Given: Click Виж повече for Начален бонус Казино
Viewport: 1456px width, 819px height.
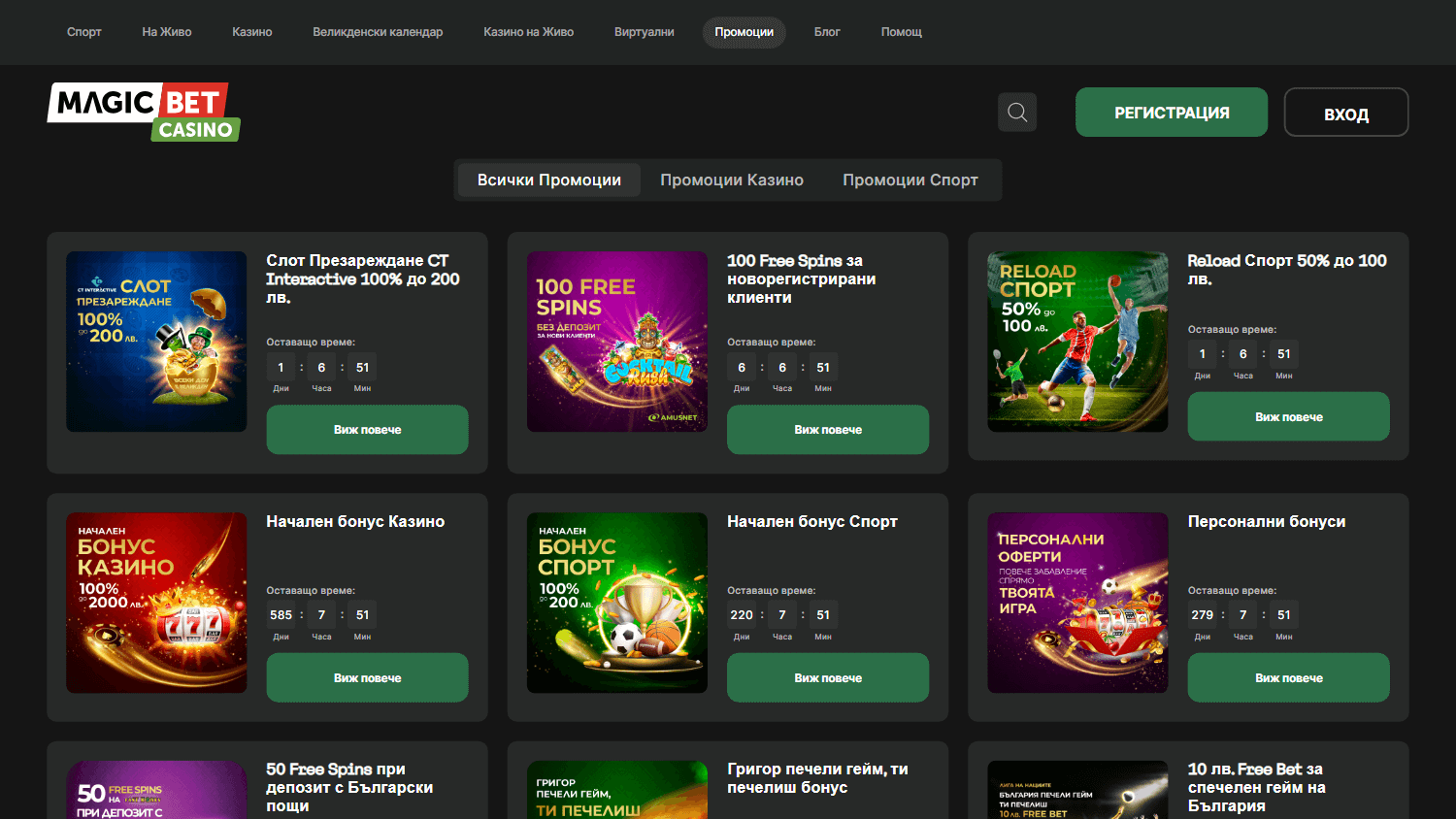Looking at the screenshot, I should [x=367, y=678].
